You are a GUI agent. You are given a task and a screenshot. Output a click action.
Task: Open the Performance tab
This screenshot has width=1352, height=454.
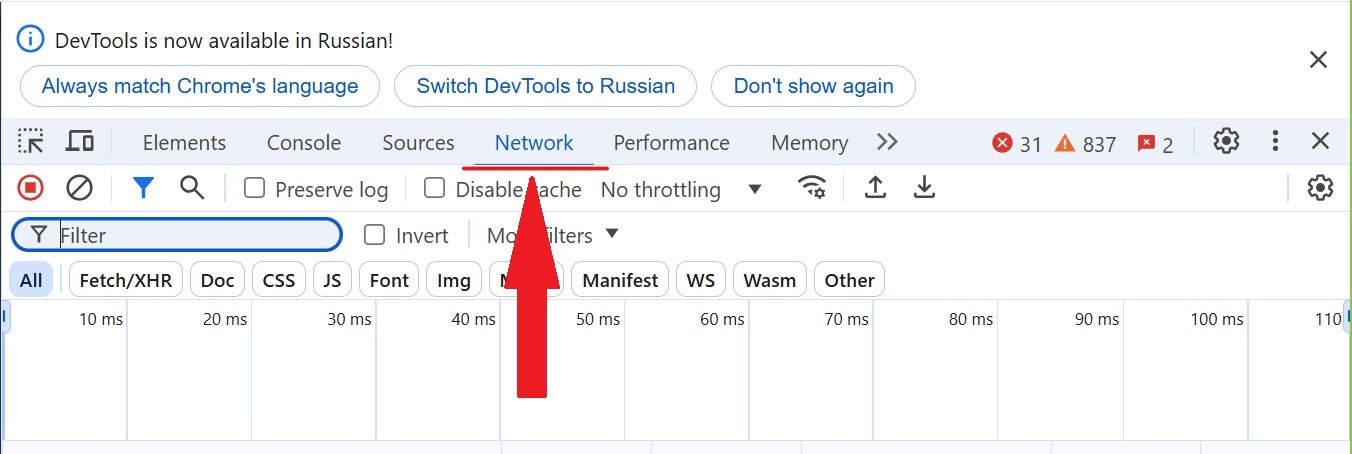672,143
